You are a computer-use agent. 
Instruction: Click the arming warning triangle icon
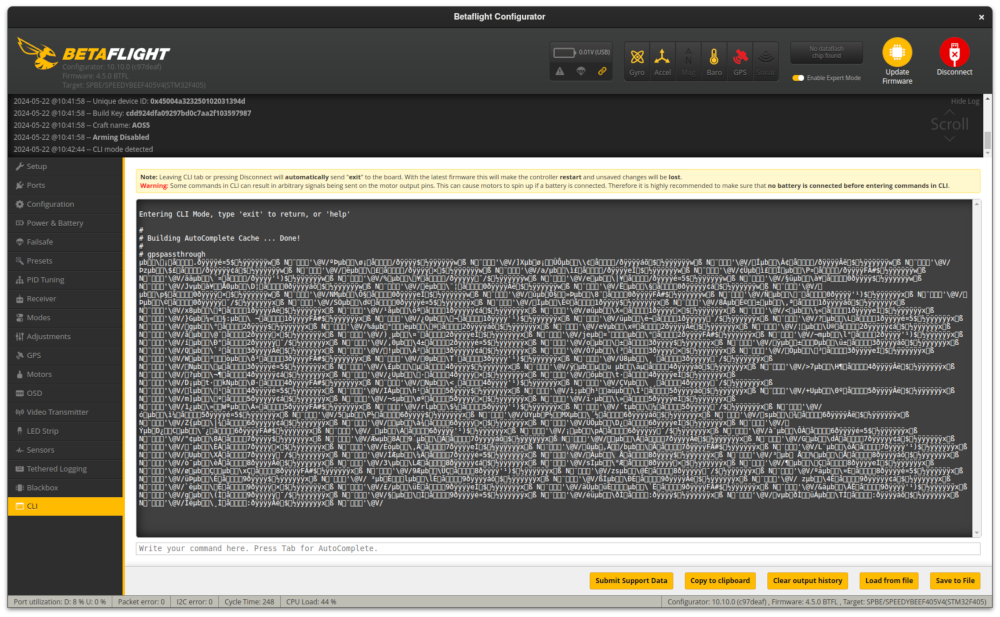[559, 71]
